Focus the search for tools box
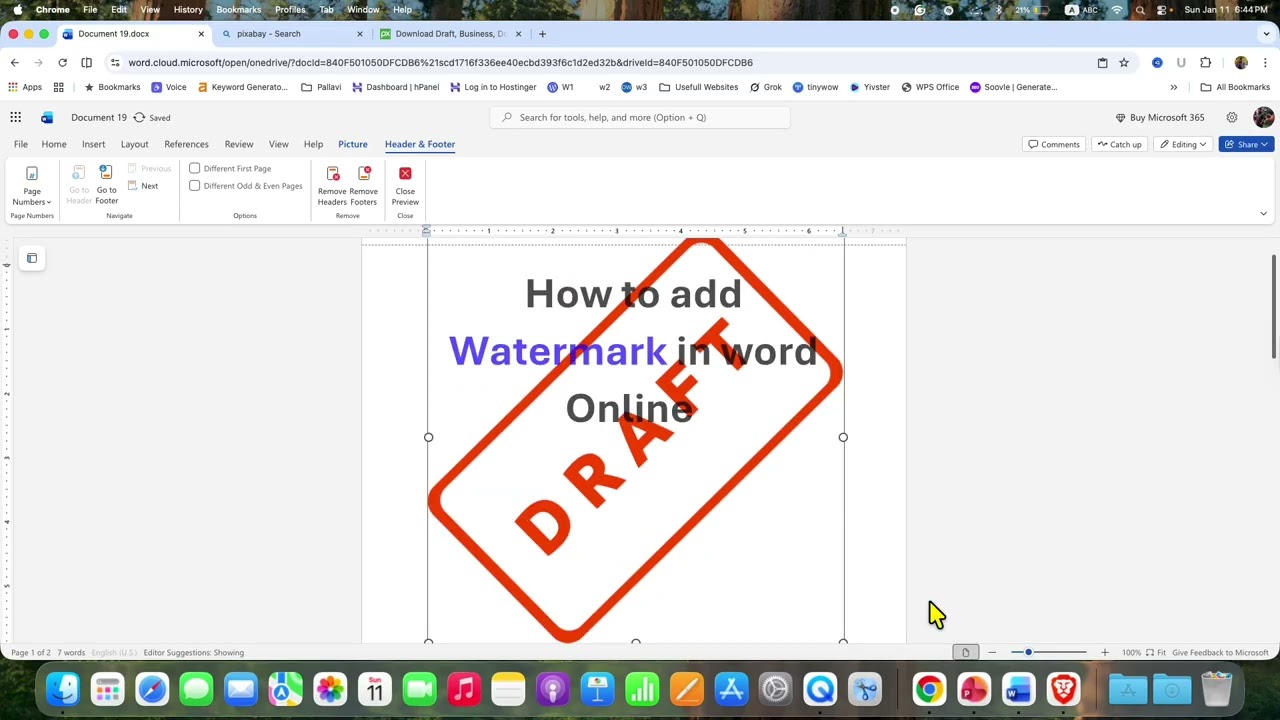This screenshot has height=720, width=1280. (x=640, y=117)
